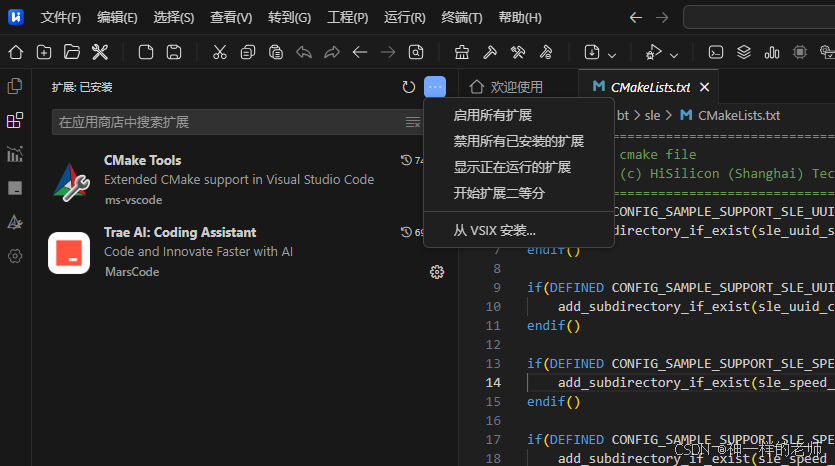This screenshot has width=835, height=466.
Task: Go back with top navigation arrow
Action: [x=635, y=18]
